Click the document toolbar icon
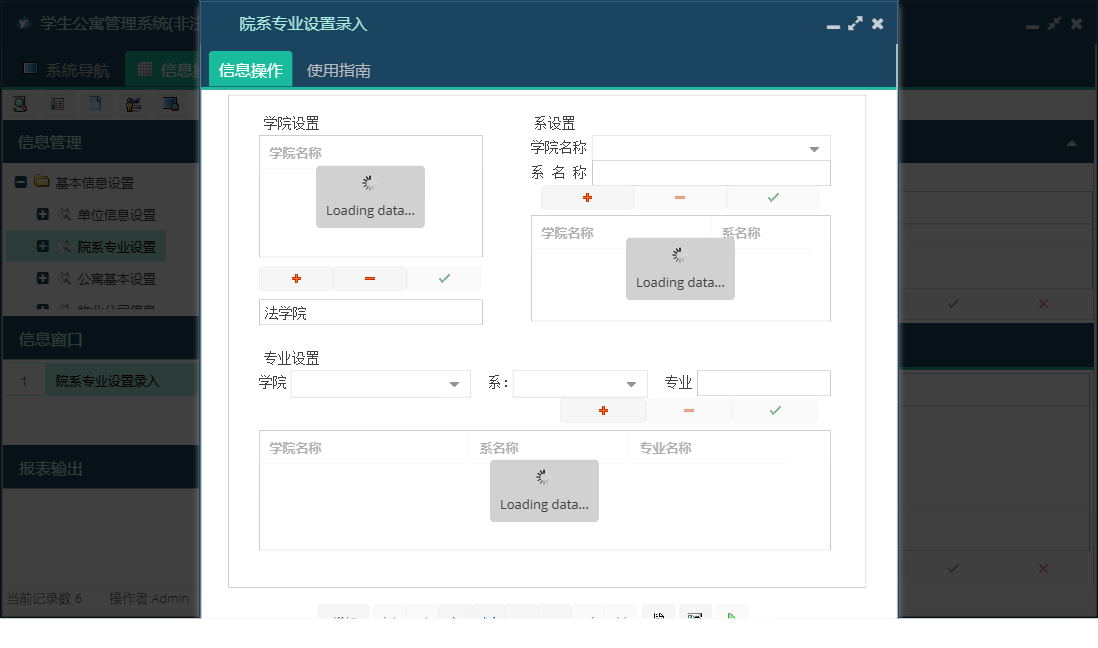 93,103
